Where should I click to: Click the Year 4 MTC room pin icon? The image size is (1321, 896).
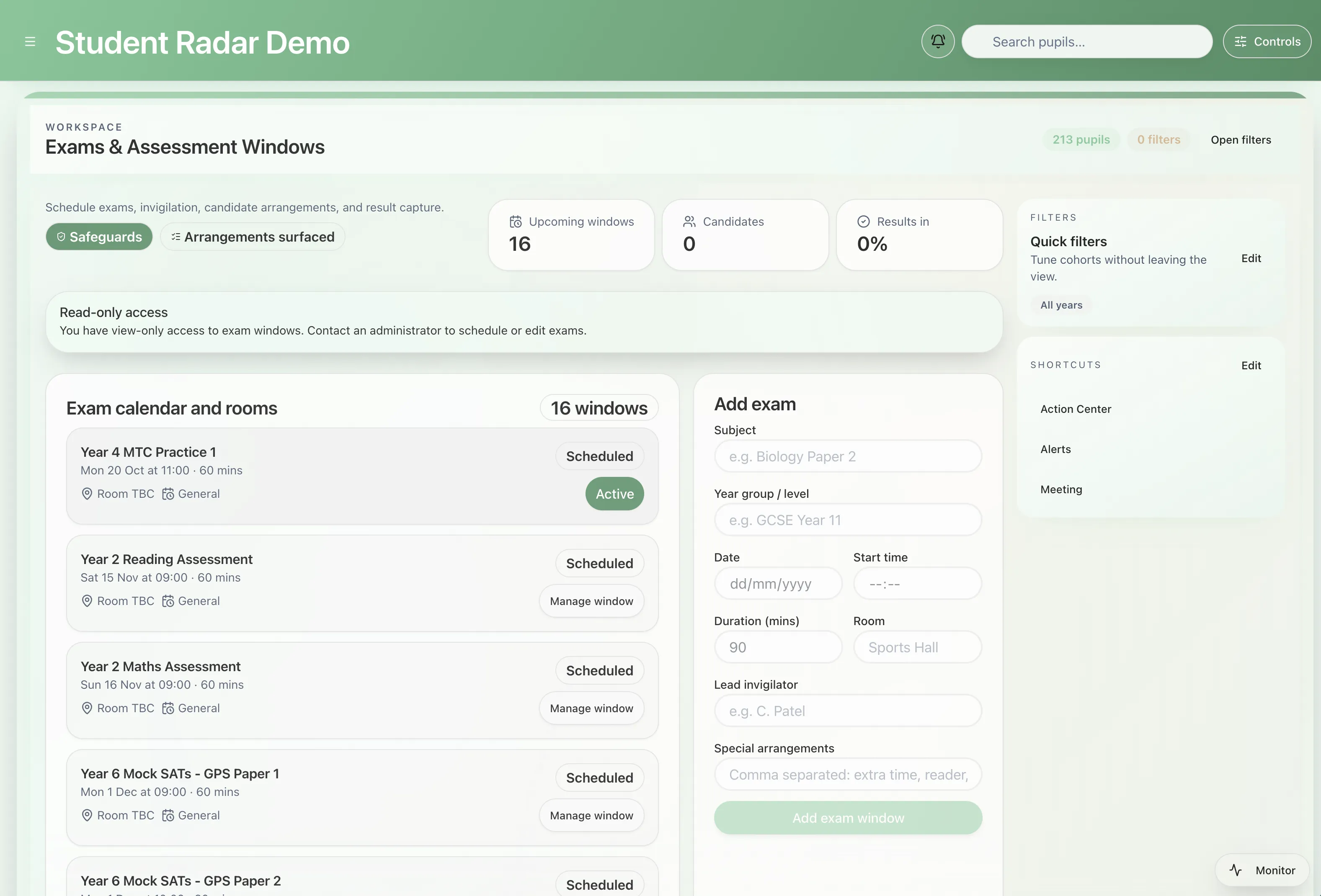pos(87,494)
